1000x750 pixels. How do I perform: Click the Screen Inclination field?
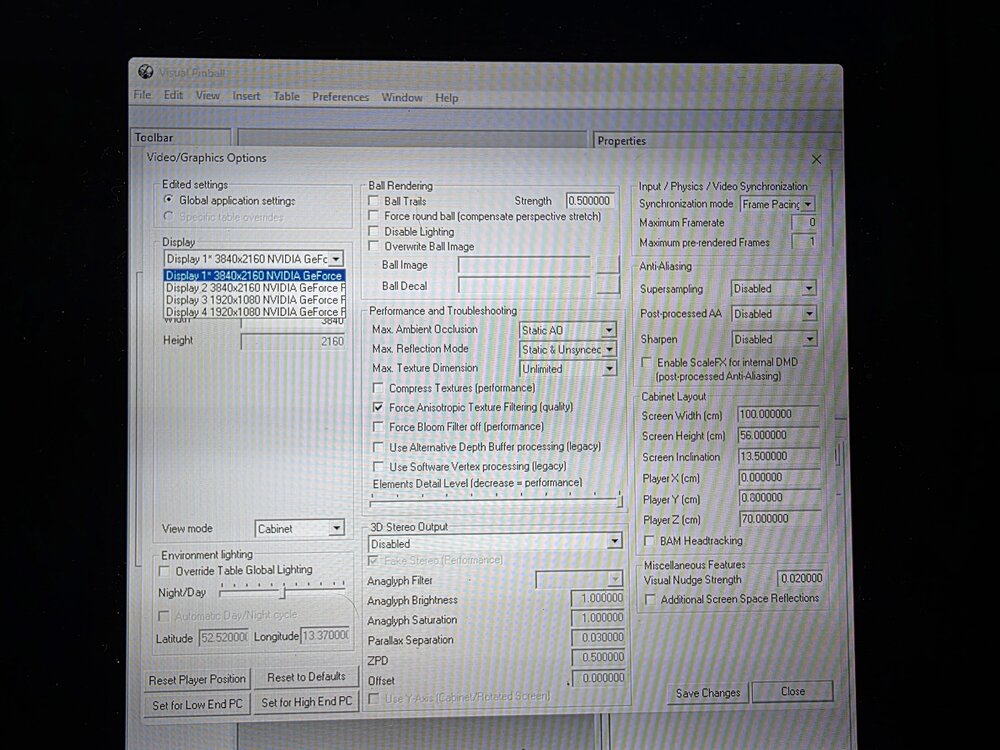point(779,457)
